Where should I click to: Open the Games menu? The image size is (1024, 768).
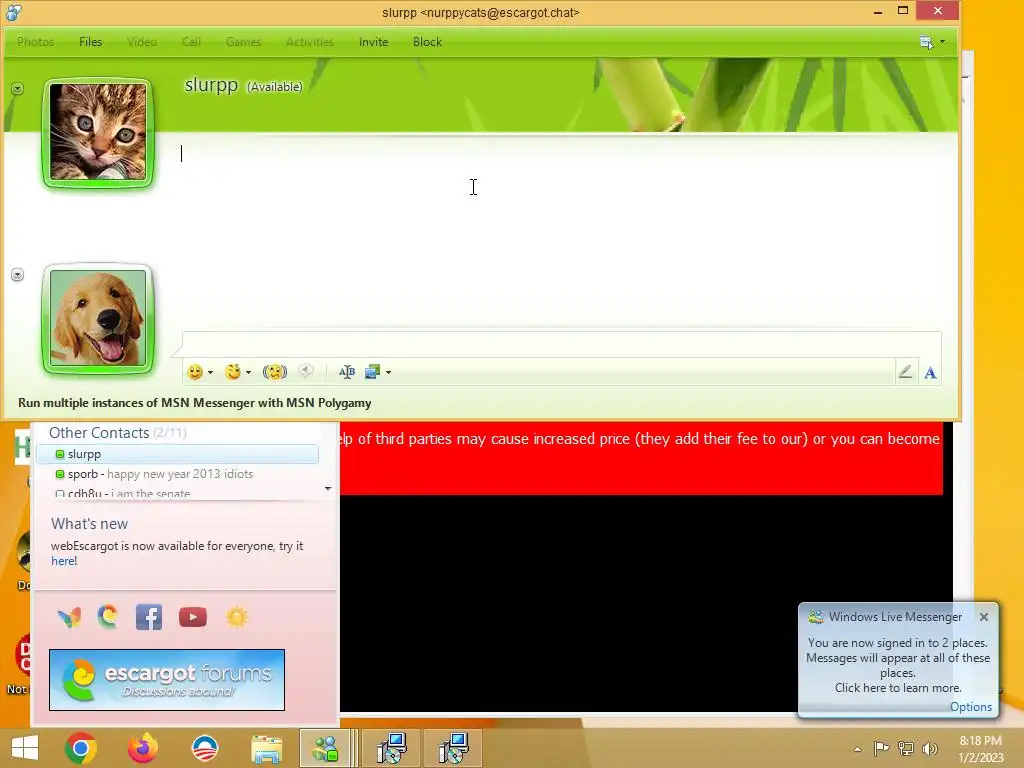point(244,42)
